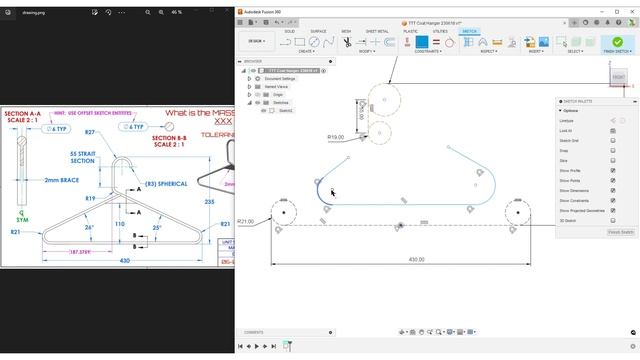The image size is (640, 360).
Task: Click the Insert Derive icon
Action: pos(529,42)
